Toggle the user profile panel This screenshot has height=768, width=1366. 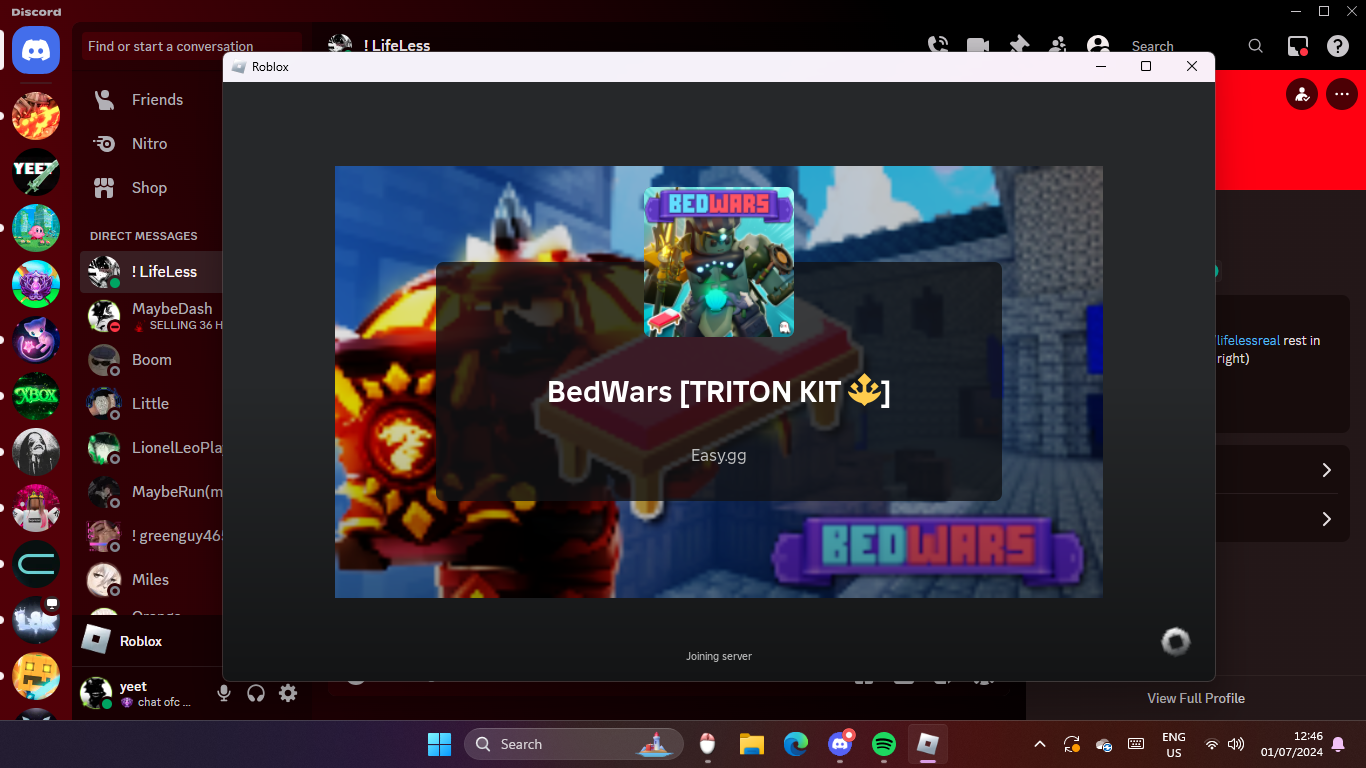point(1098,45)
